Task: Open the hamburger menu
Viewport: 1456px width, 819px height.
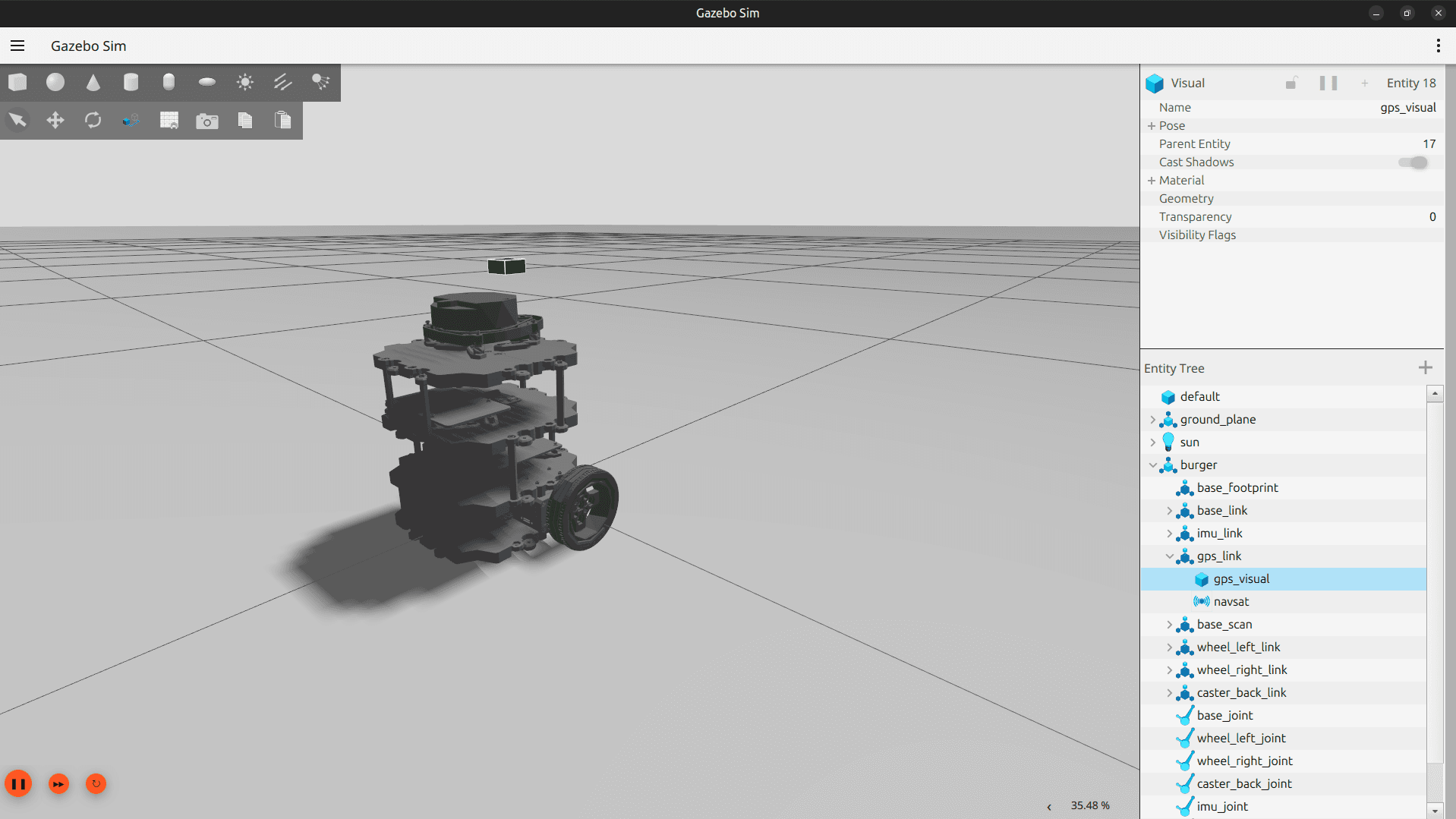Action: 17,46
